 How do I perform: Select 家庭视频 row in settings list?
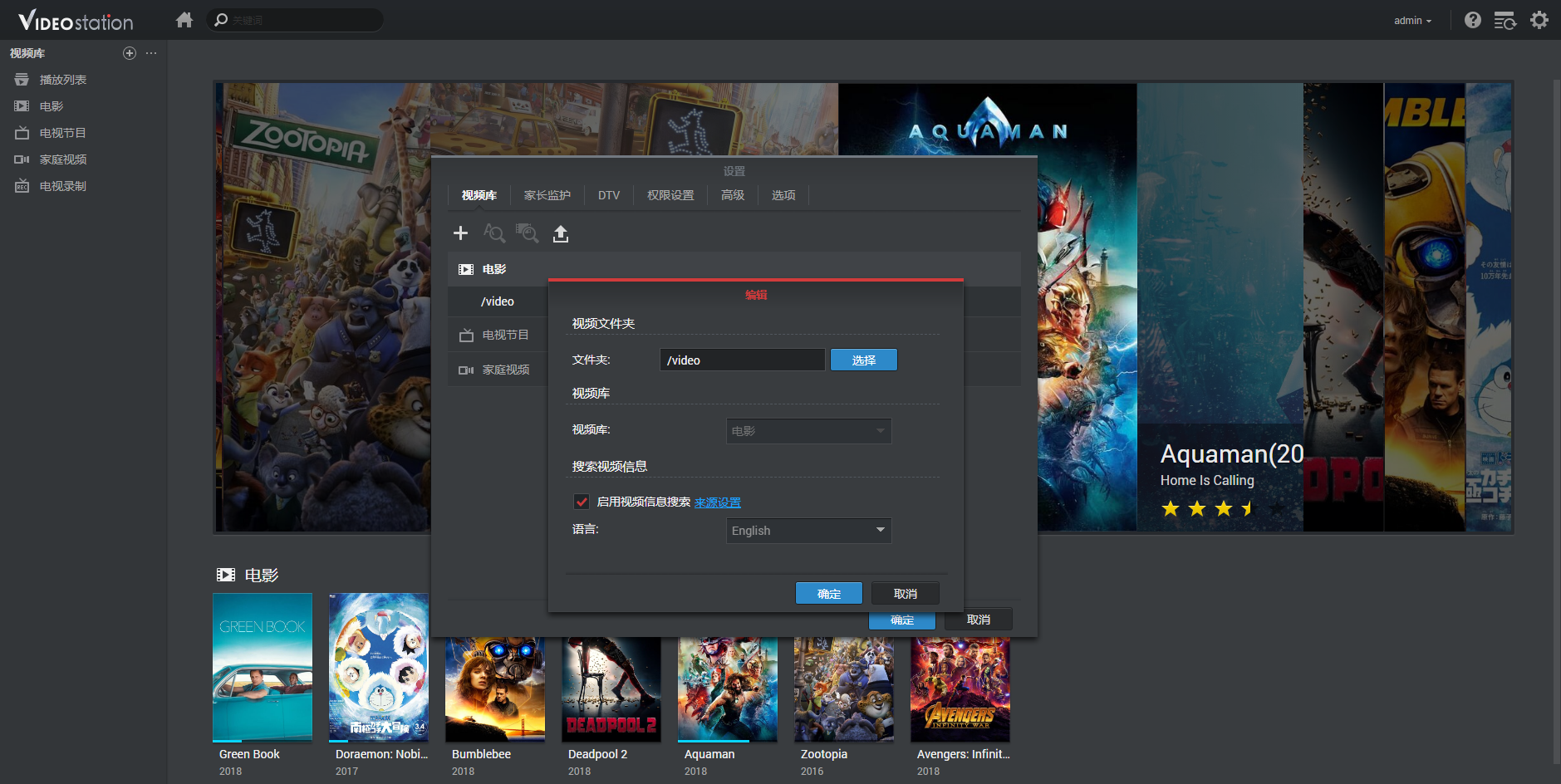(x=498, y=370)
